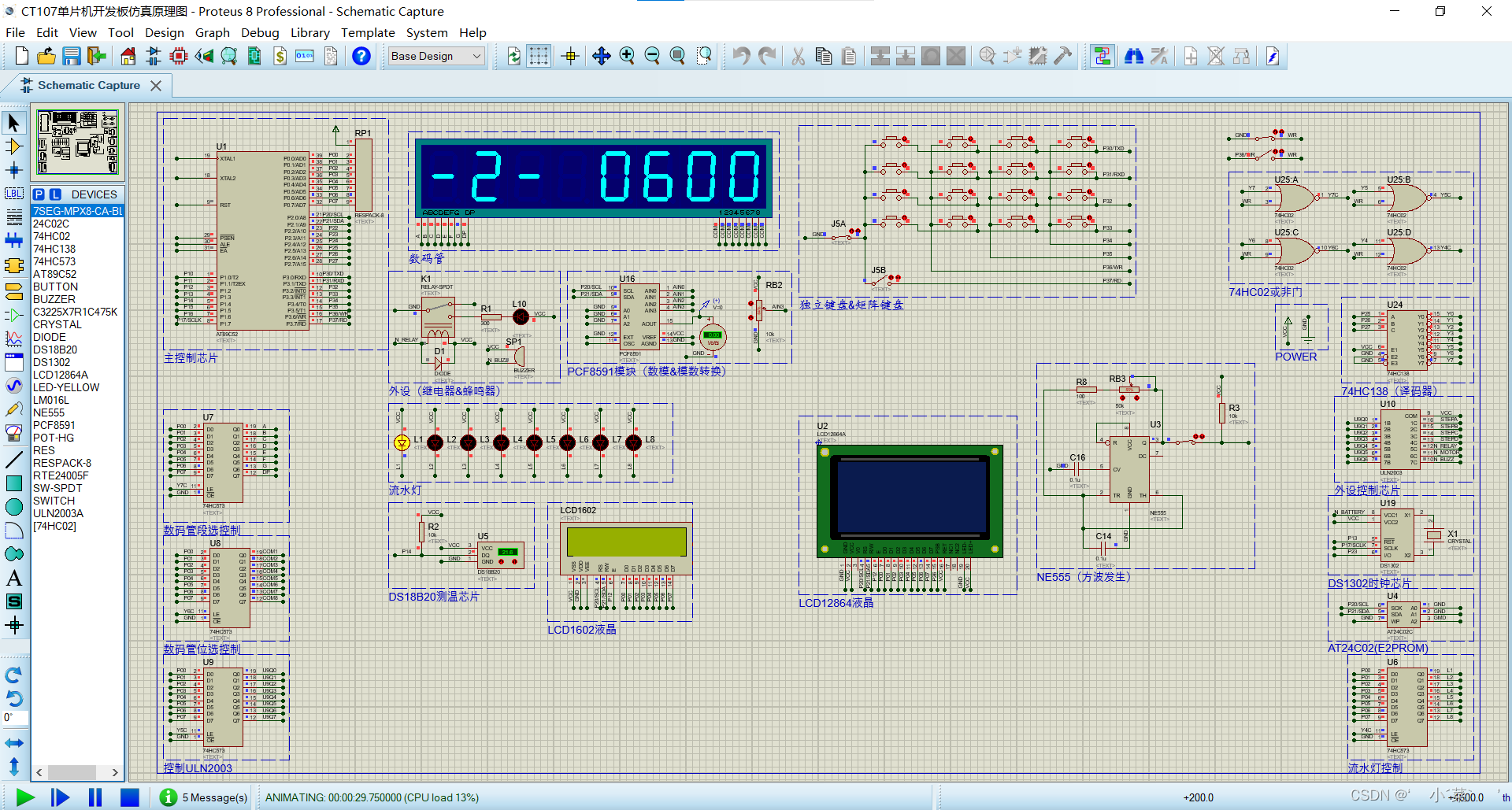The height and width of the screenshot is (810, 1512).
Task: Select the Wire Label mode tool
Action: coord(14,194)
